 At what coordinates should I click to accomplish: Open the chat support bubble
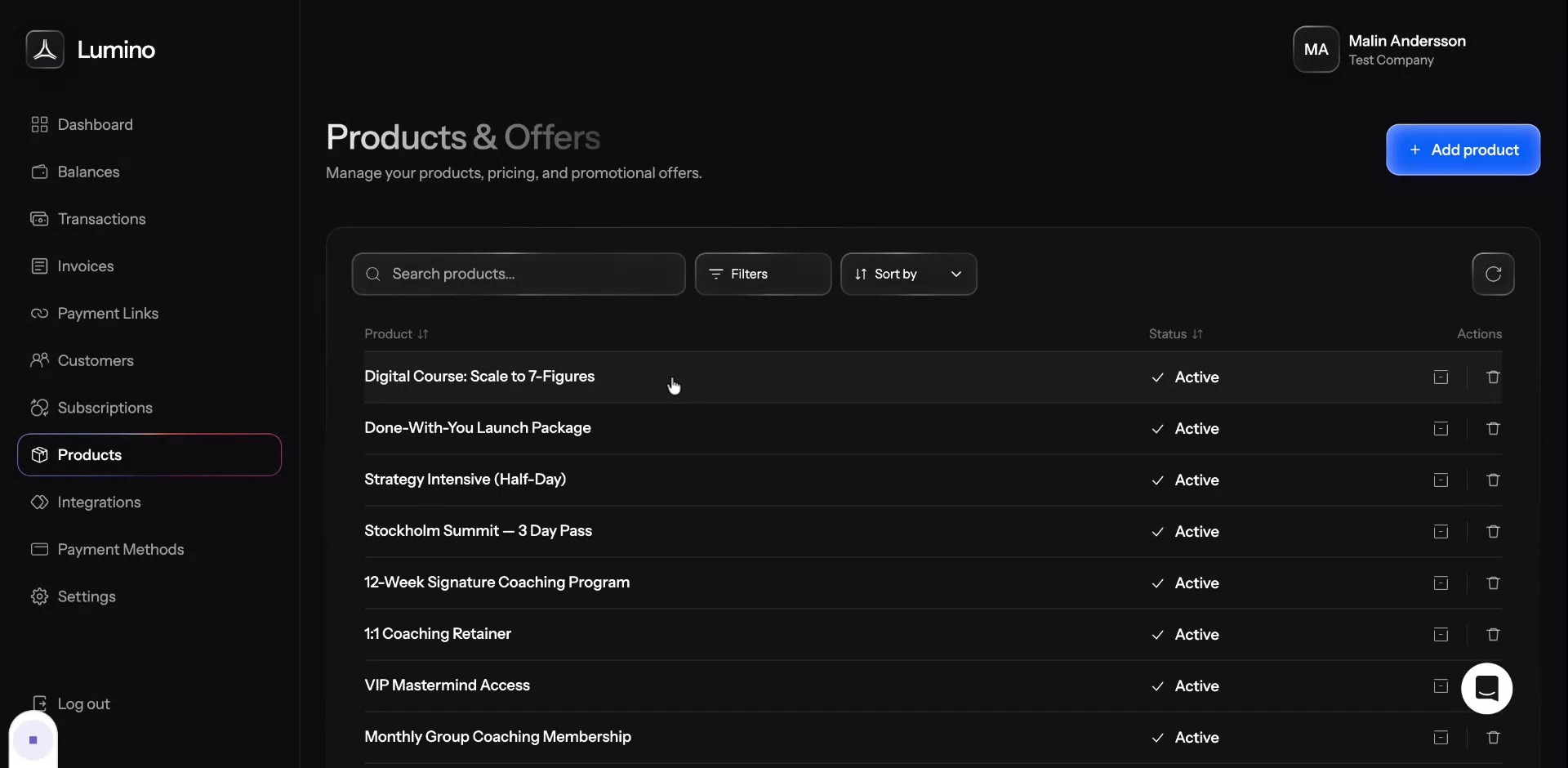1486,689
